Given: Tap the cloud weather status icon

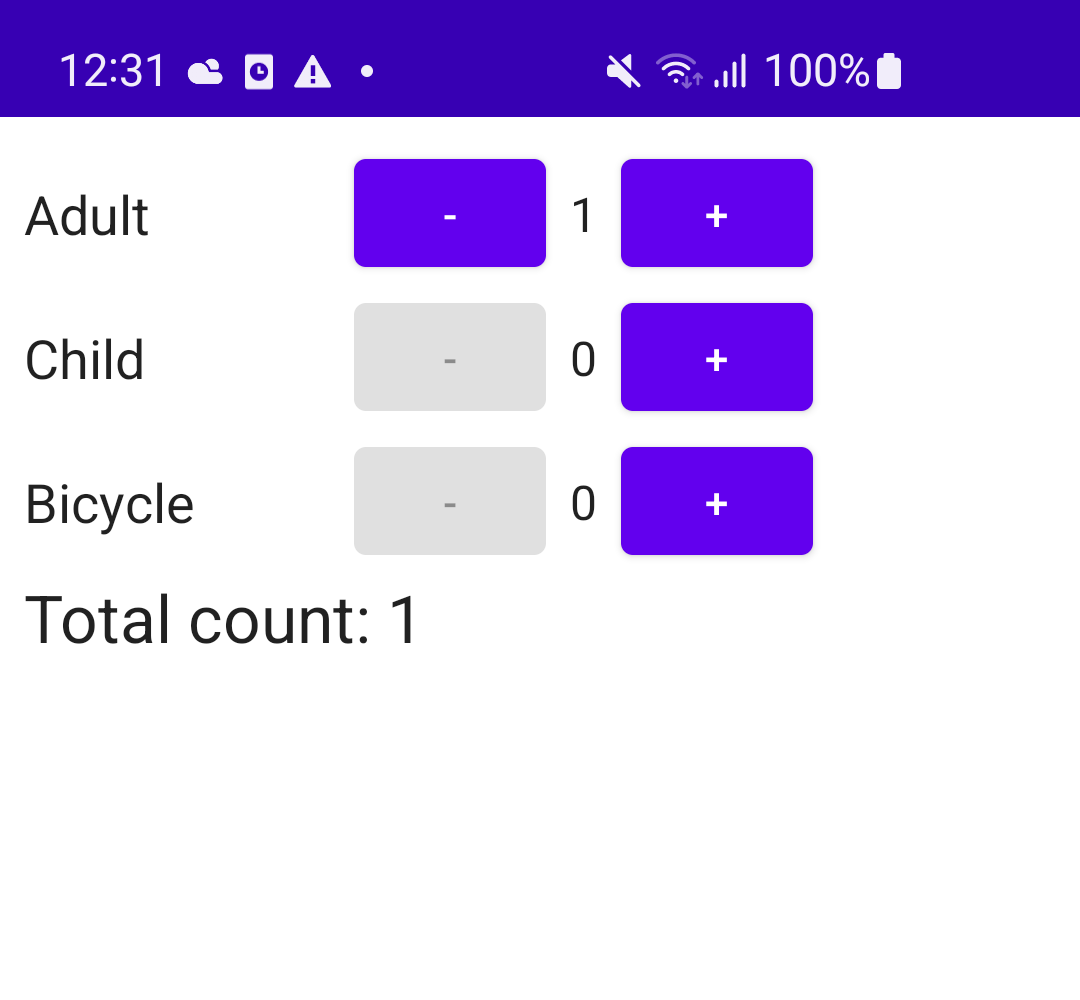Looking at the screenshot, I should tap(205, 72).
